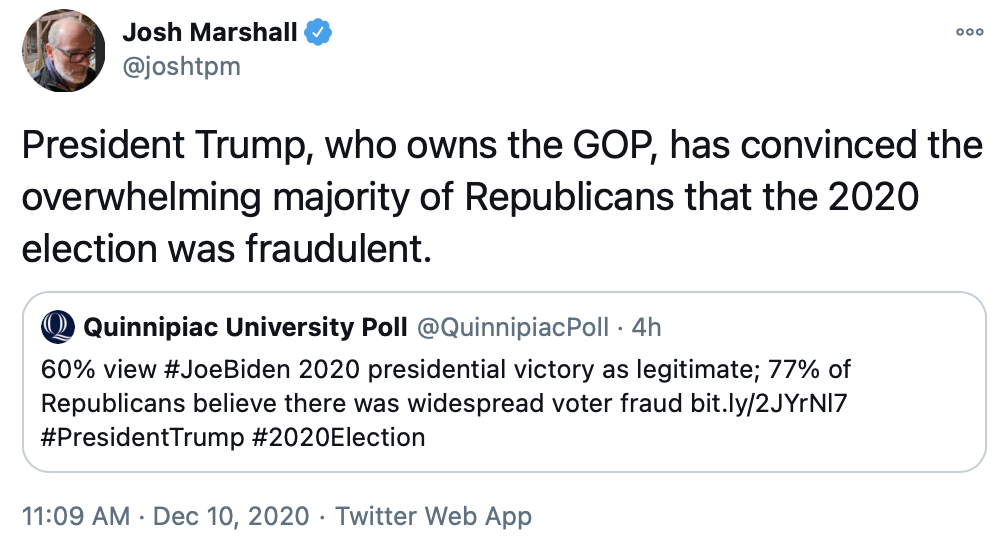
Task: Open the Twitter Web App source link
Action: click(x=433, y=516)
